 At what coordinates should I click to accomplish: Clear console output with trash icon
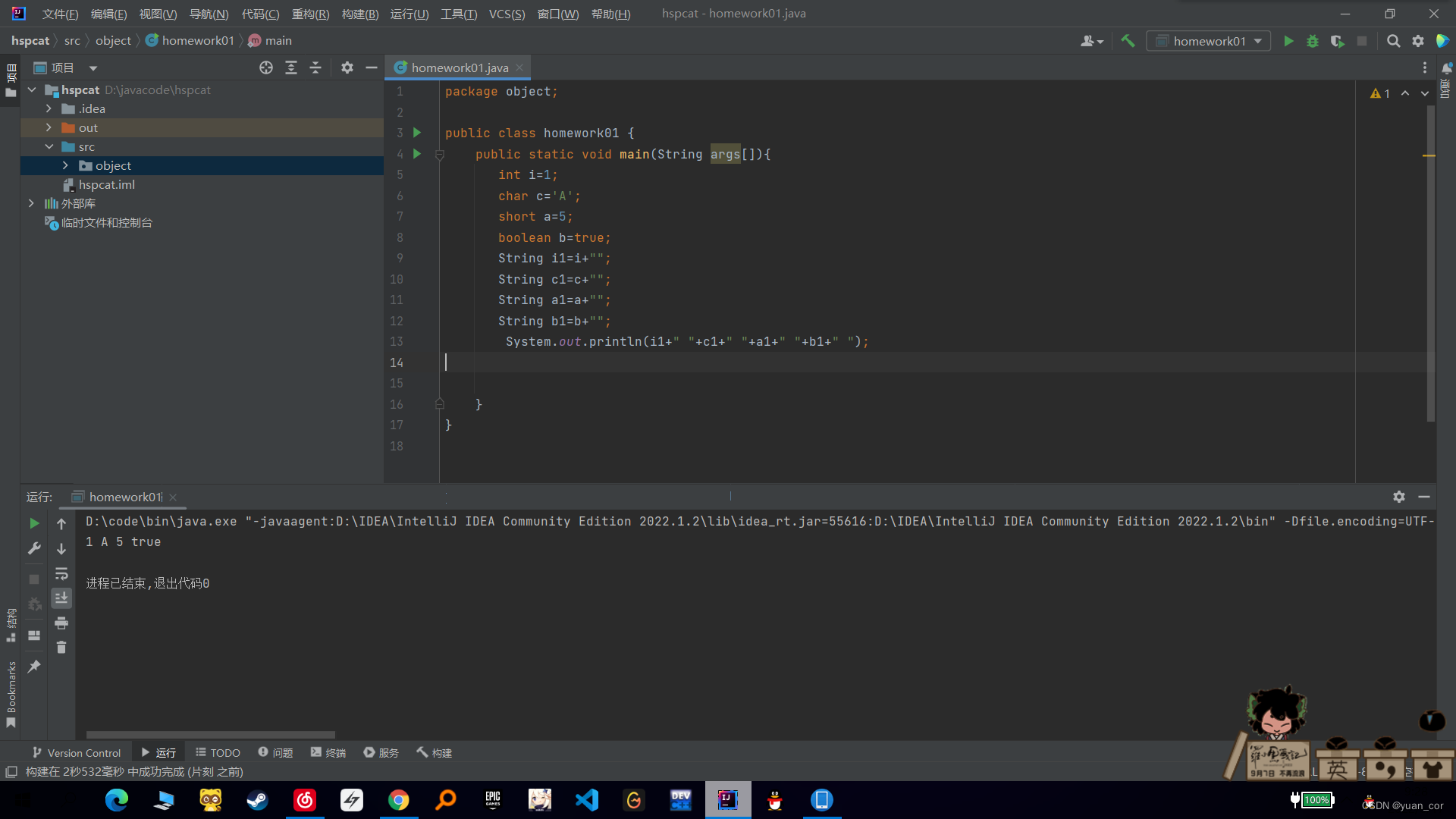(61, 648)
